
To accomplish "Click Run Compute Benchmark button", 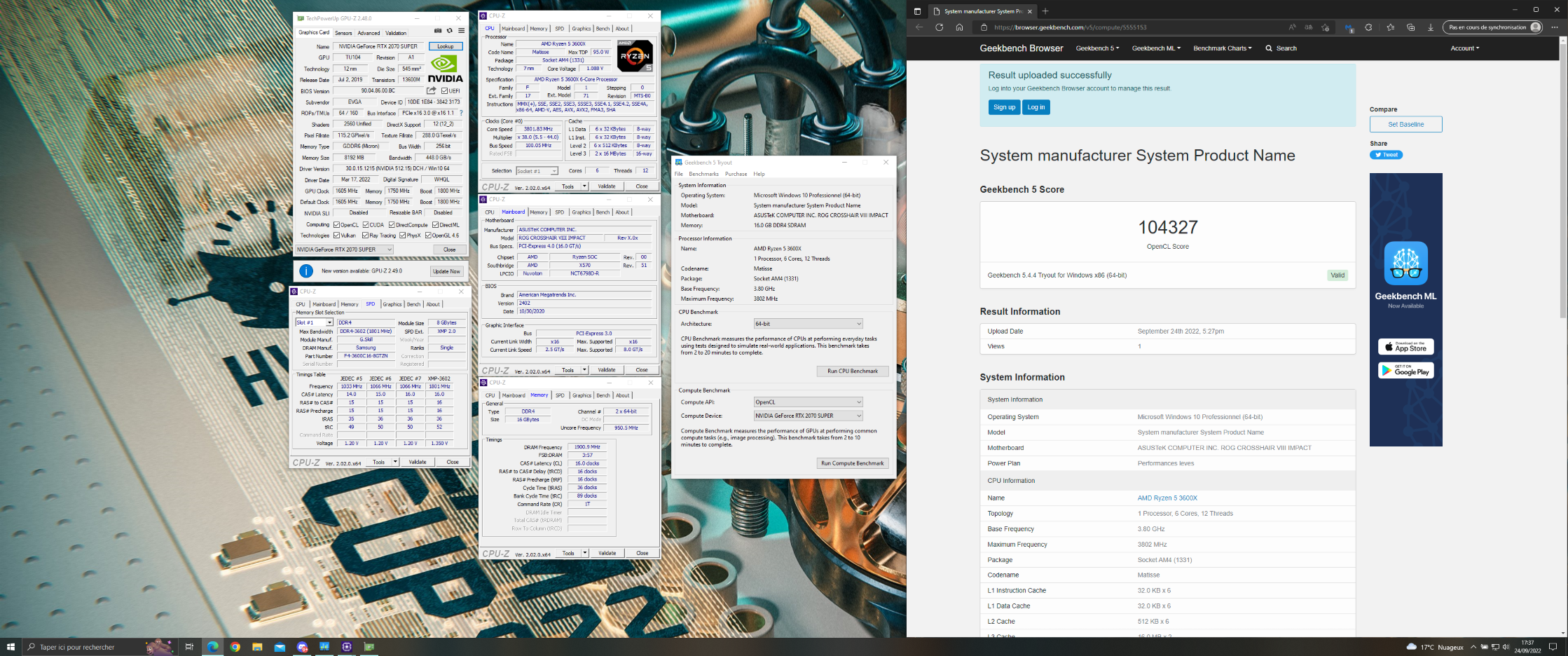I will coord(853,463).
